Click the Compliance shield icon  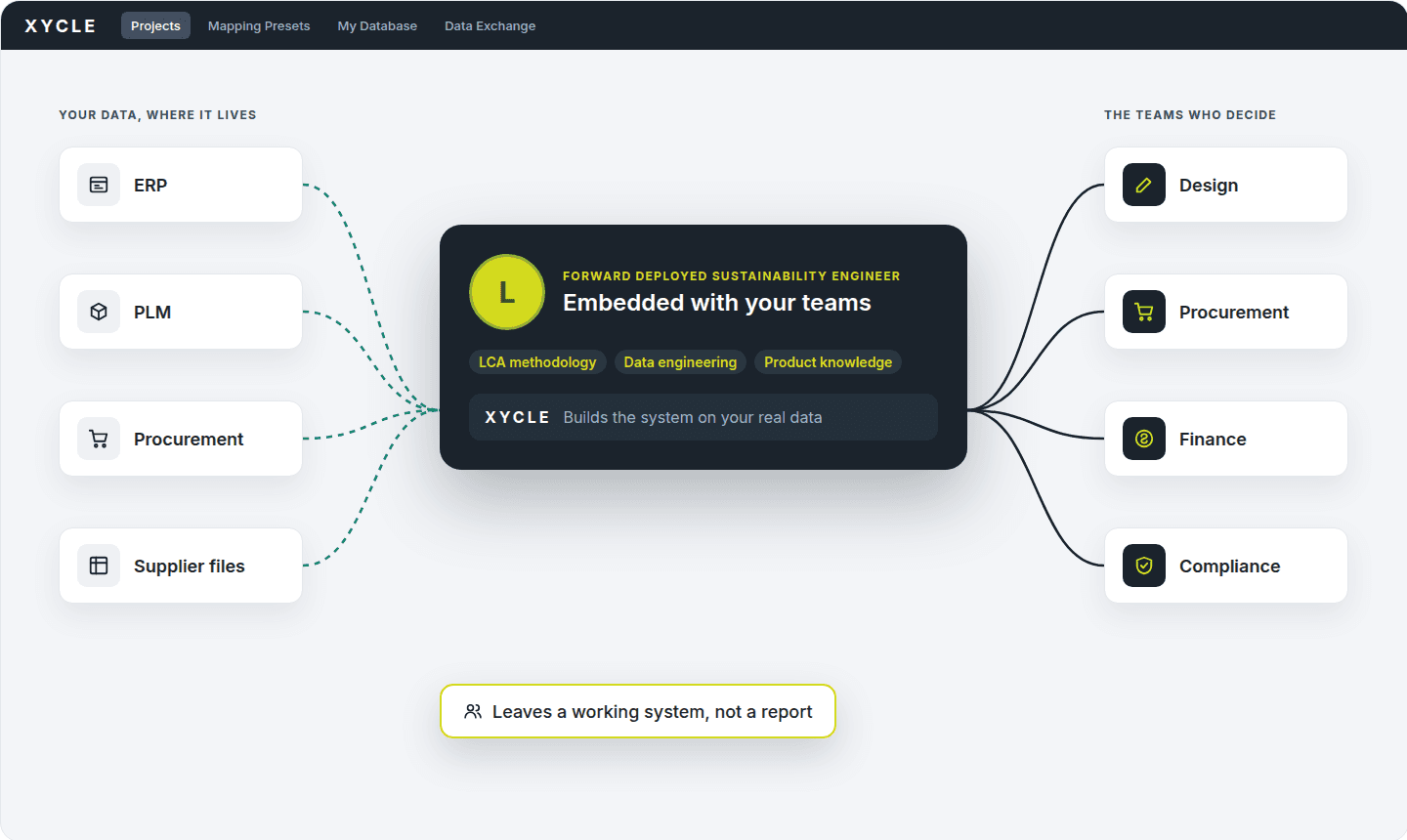click(x=1144, y=566)
